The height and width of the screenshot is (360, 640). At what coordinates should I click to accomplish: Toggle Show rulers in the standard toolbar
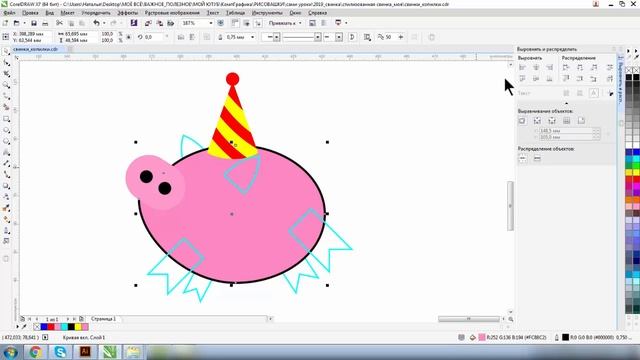pyautogui.click(x=235, y=23)
